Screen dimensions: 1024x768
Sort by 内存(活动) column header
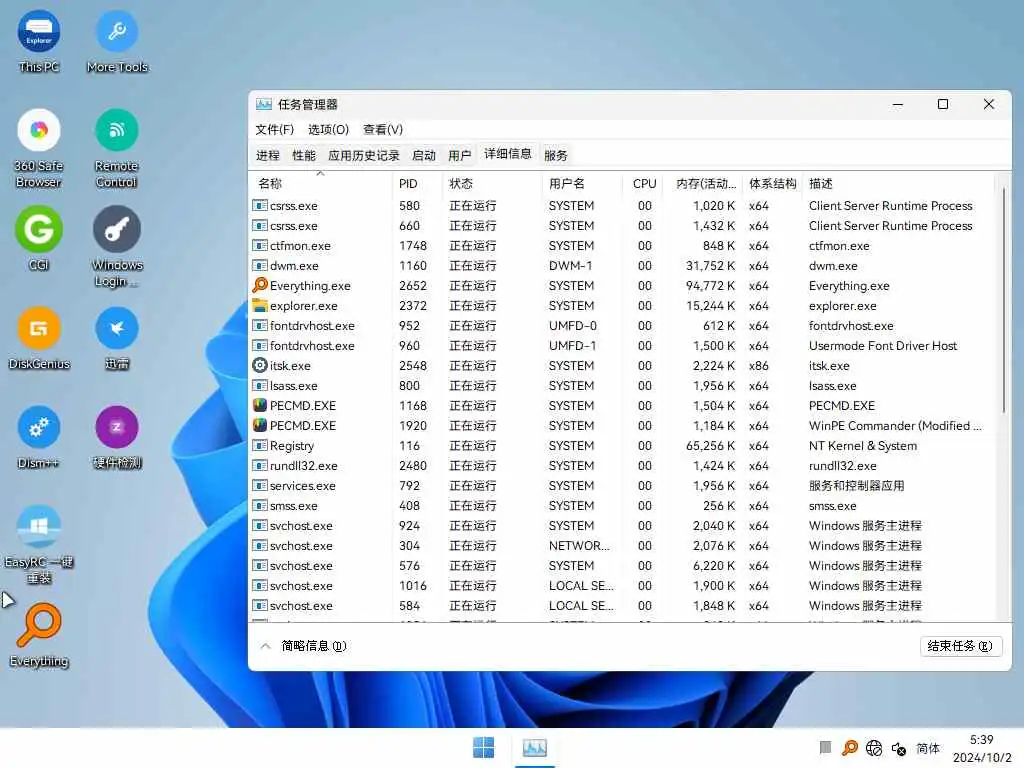[704, 184]
